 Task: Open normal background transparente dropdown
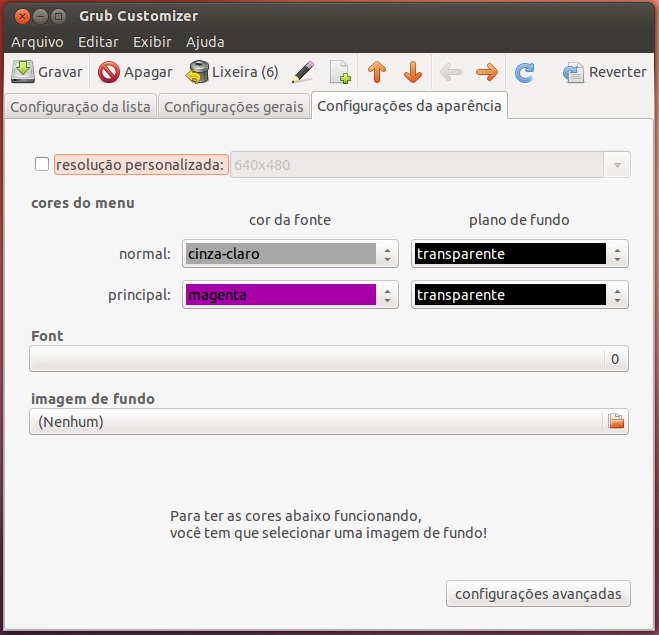pos(519,254)
